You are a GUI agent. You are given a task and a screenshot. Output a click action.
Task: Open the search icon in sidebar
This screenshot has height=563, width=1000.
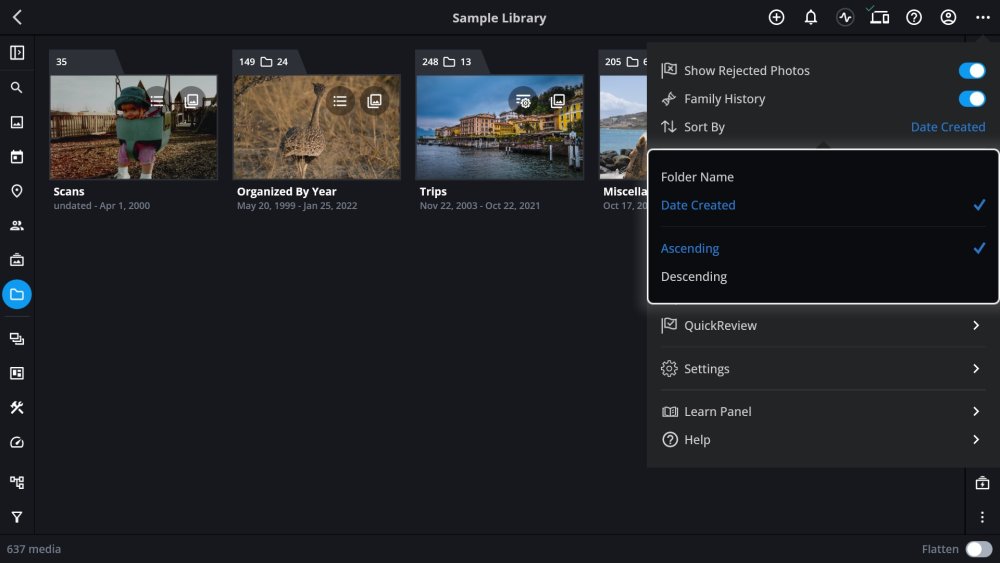point(17,88)
